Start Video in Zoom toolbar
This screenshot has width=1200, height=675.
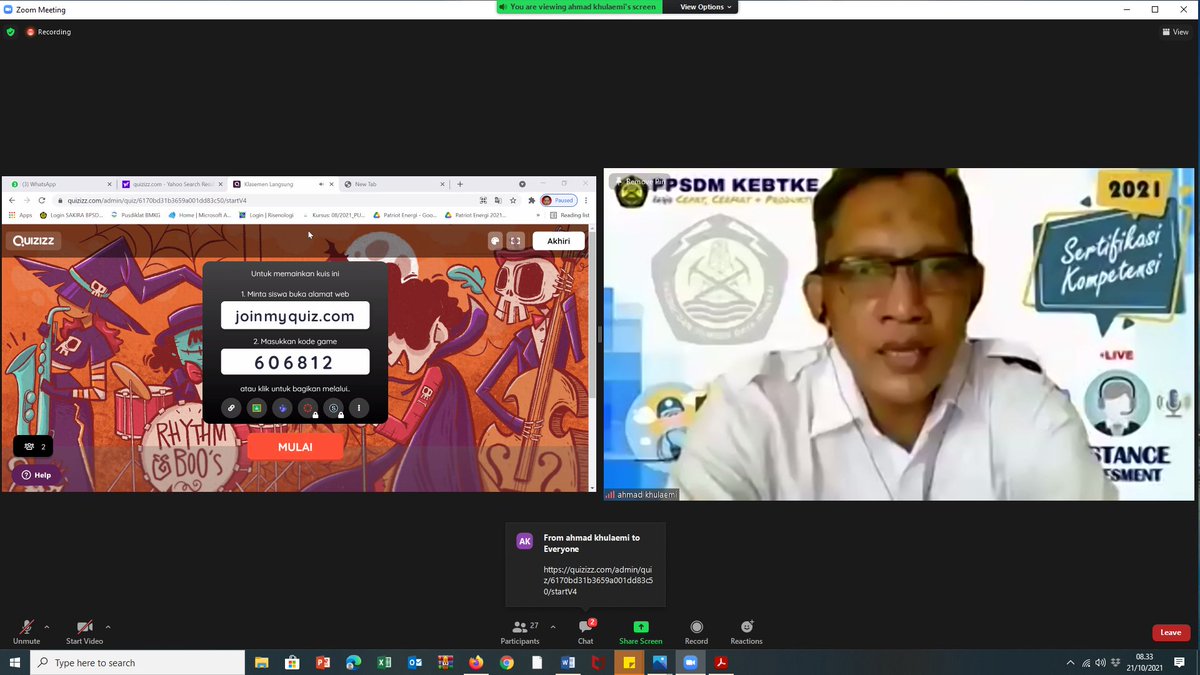[x=85, y=631]
